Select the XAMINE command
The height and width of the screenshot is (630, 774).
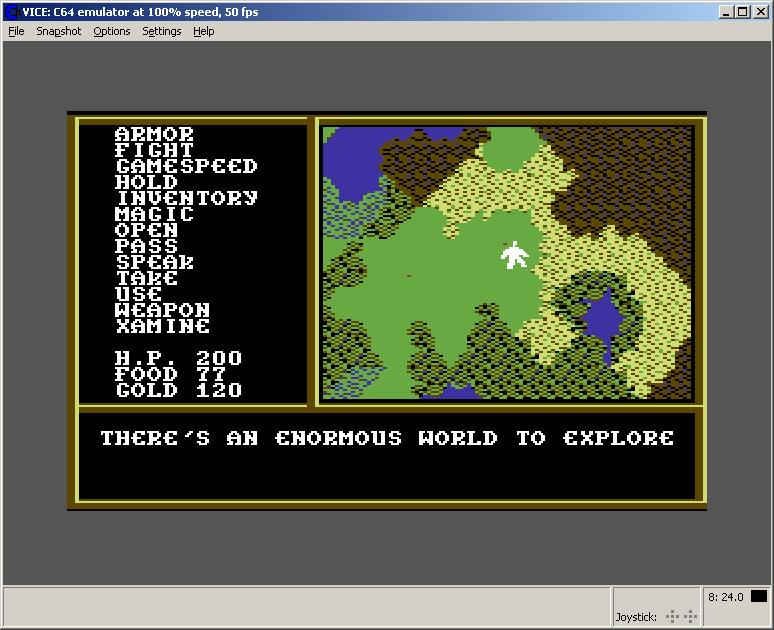pyautogui.click(x=162, y=326)
